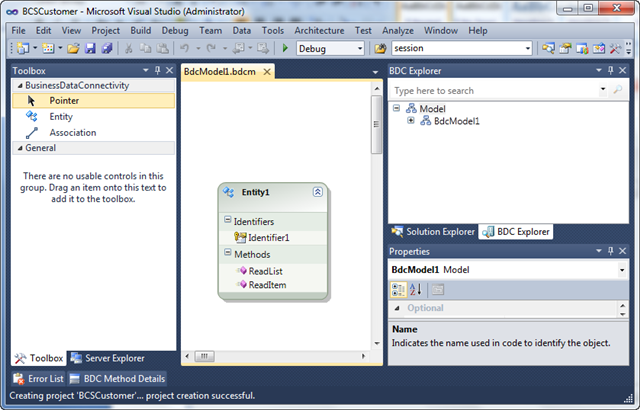
Task: Click the search magnifier in BDC Explorer
Action: (618, 90)
